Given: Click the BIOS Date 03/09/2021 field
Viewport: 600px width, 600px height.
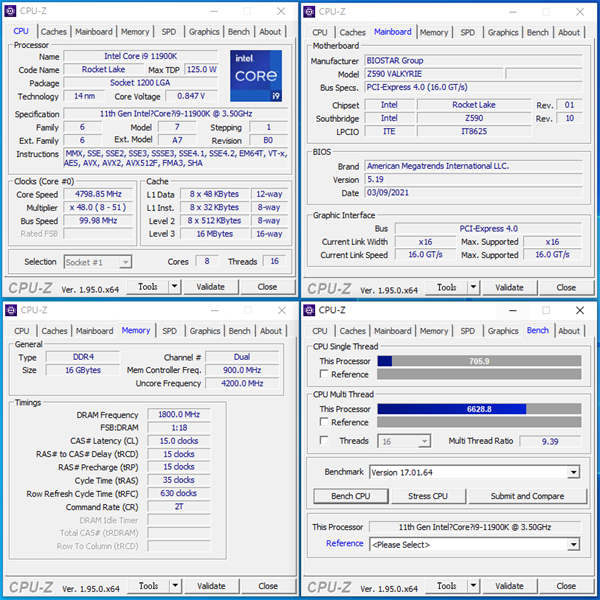Looking at the screenshot, I should point(473,192).
